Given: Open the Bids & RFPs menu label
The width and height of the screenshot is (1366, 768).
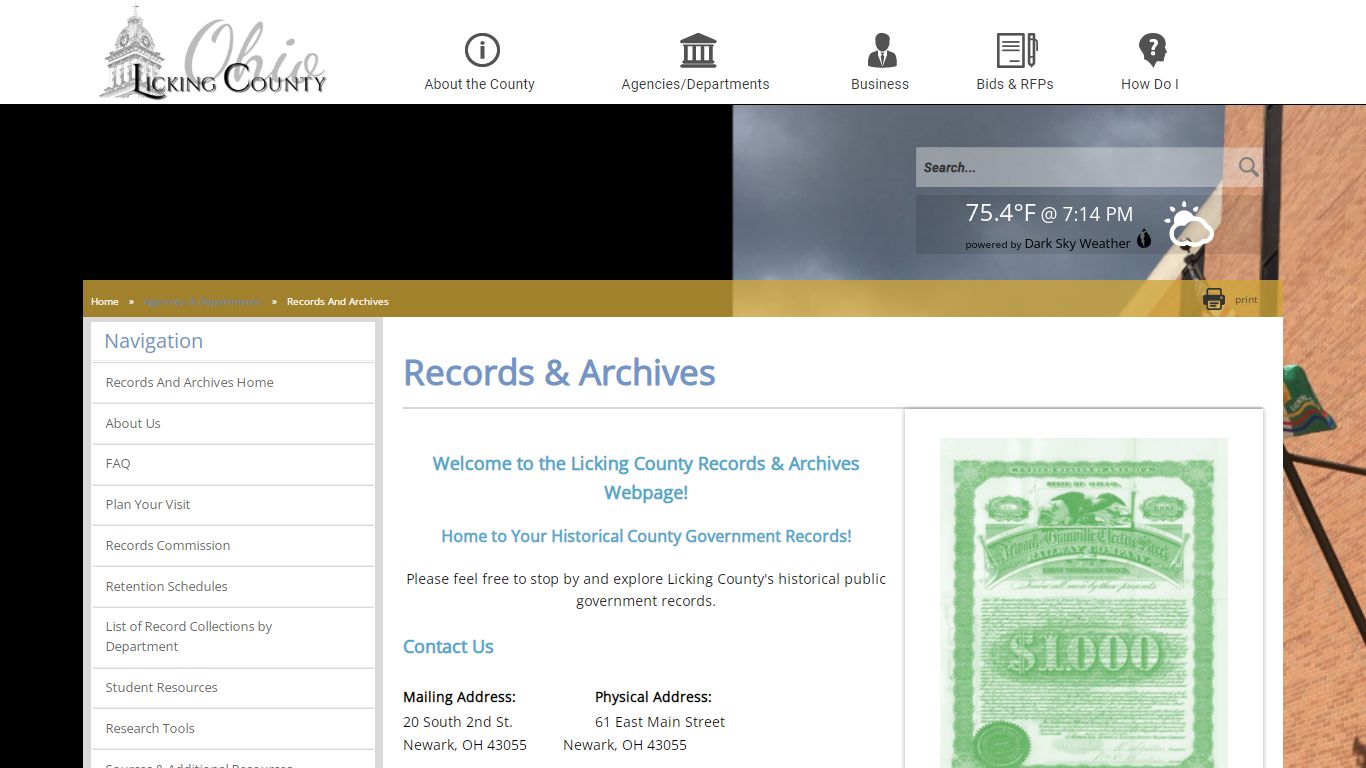Looking at the screenshot, I should (1015, 84).
